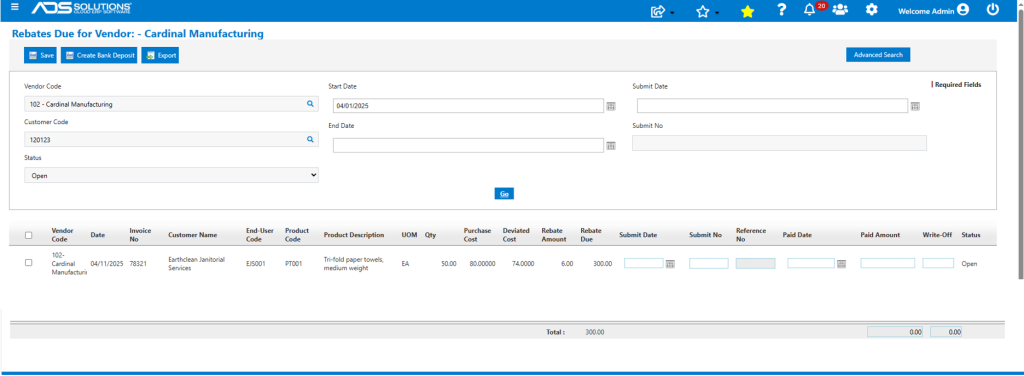Viewport: 1024px width, 376px height.
Task: Open the notifications bell with 20 badge
Action: (810, 10)
